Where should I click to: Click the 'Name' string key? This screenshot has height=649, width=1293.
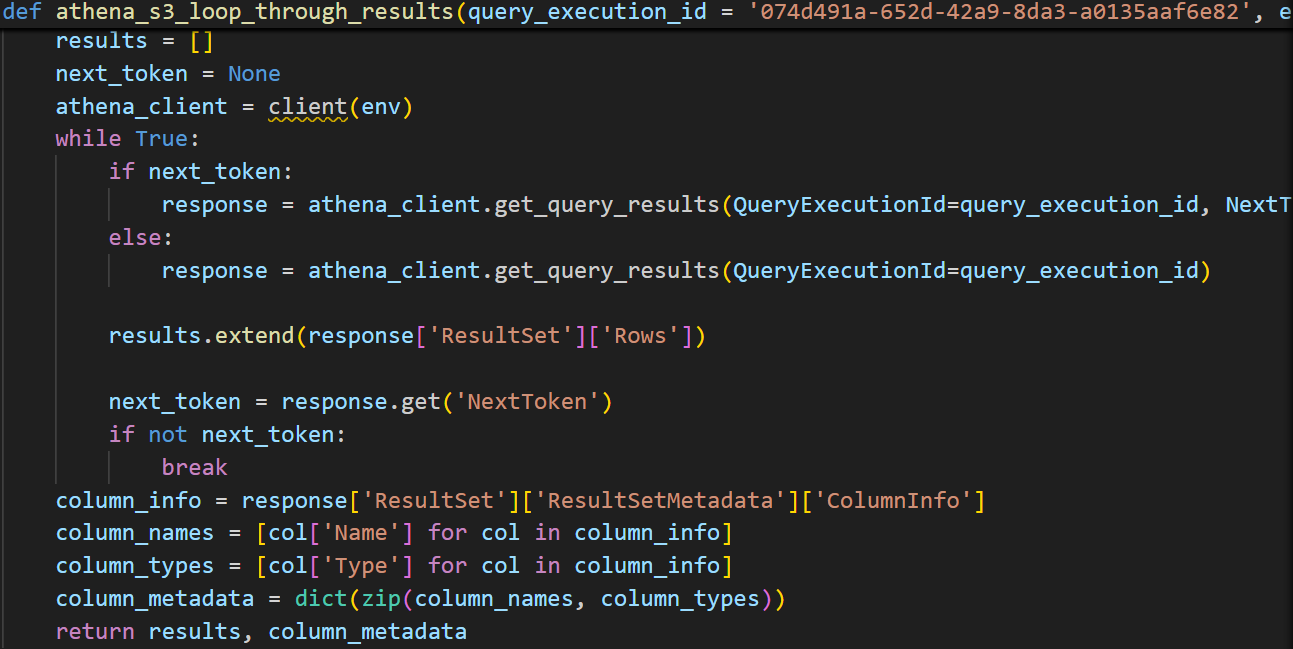(361, 533)
